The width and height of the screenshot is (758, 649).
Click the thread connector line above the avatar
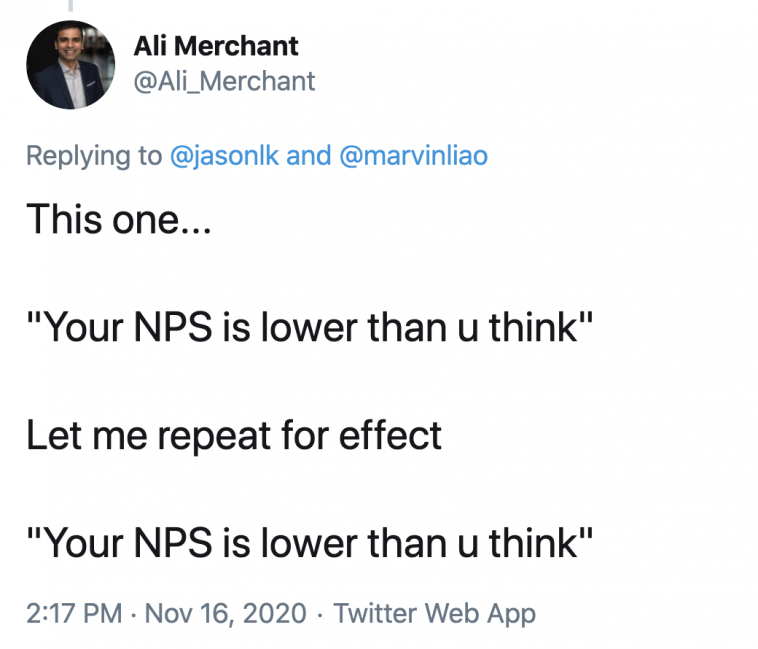70,5
